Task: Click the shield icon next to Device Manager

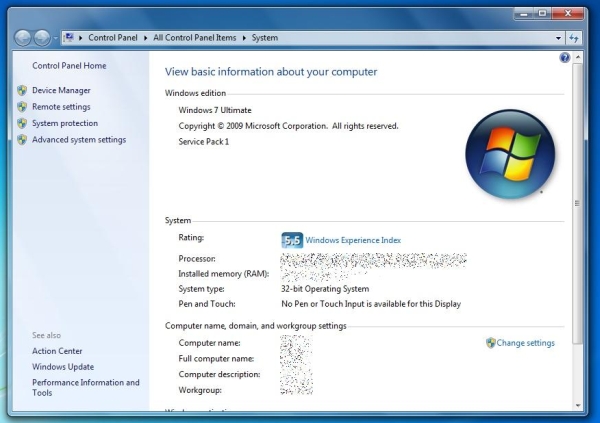Action: click(x=22, y=90)
